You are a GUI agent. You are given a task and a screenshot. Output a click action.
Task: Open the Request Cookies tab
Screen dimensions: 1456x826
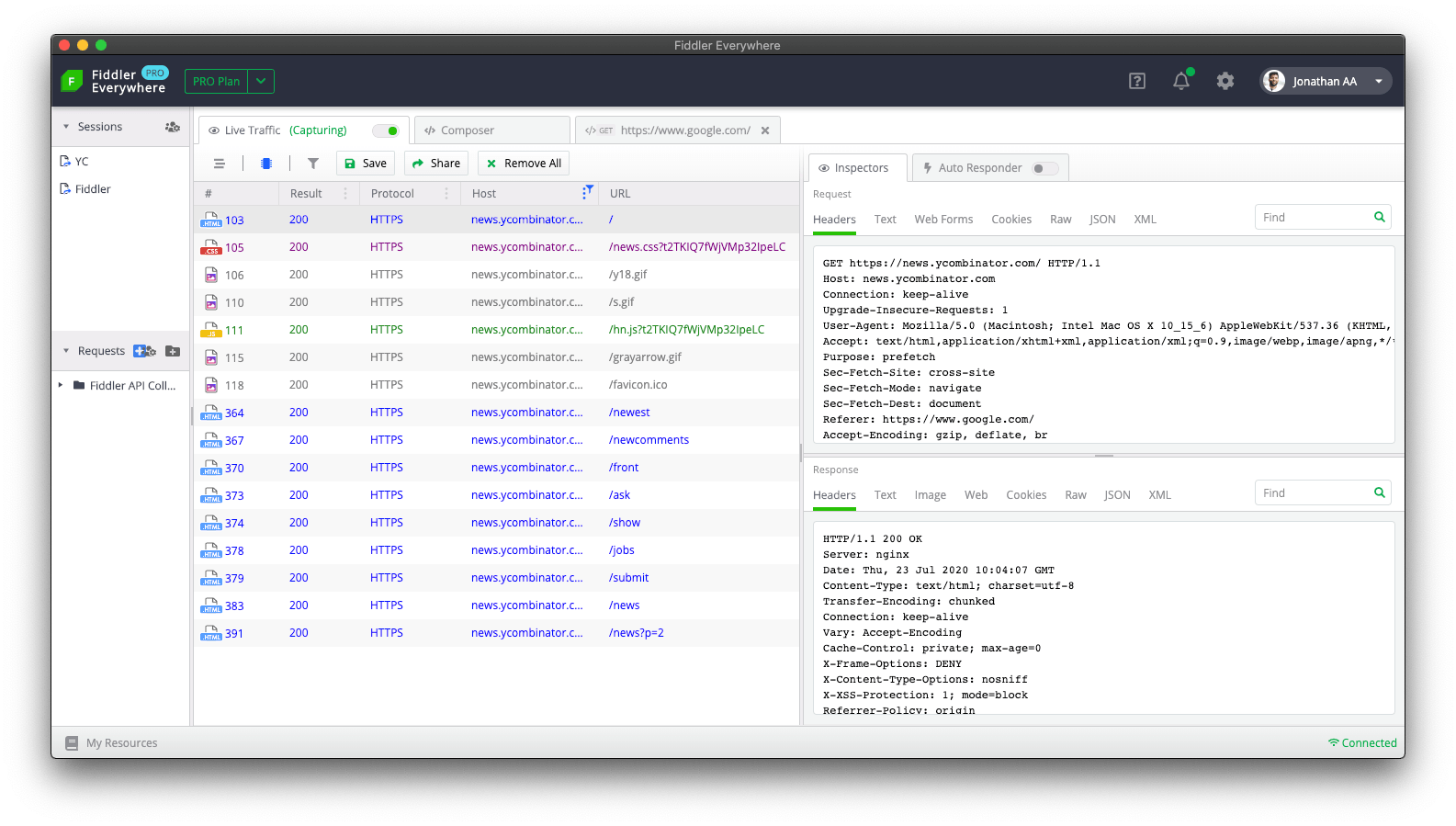click(1011, 220)
